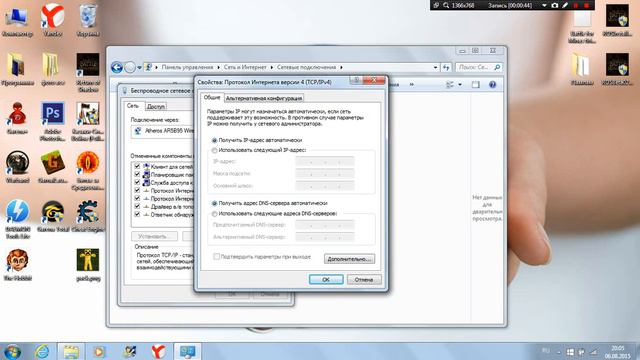Select 'Использовать следующий IP-адрес' radio option
This screenshot has height=360, width=640.
tap(214, 150)
